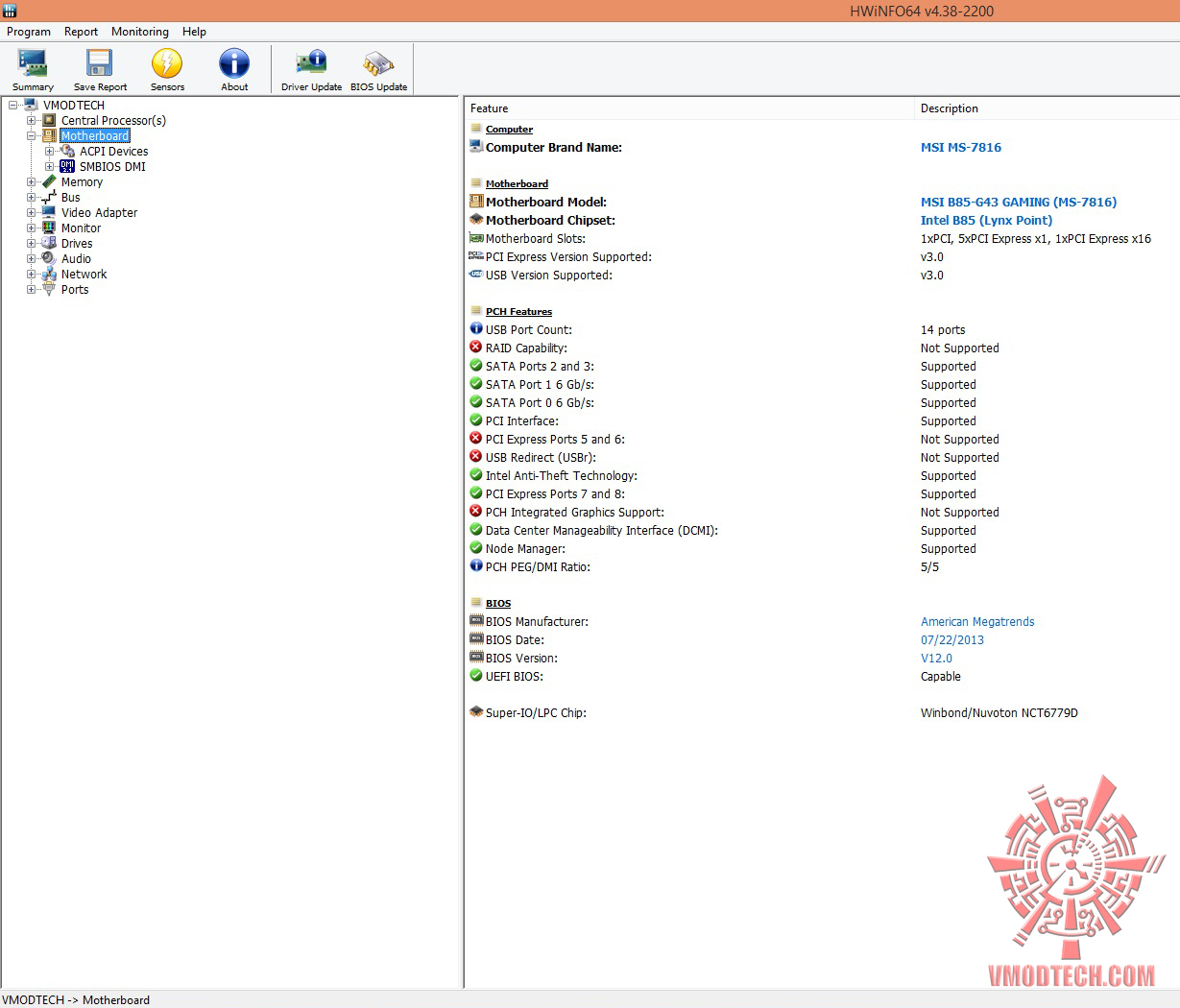
Task: Launch Driver Update from toolbar
Action: 311,64
